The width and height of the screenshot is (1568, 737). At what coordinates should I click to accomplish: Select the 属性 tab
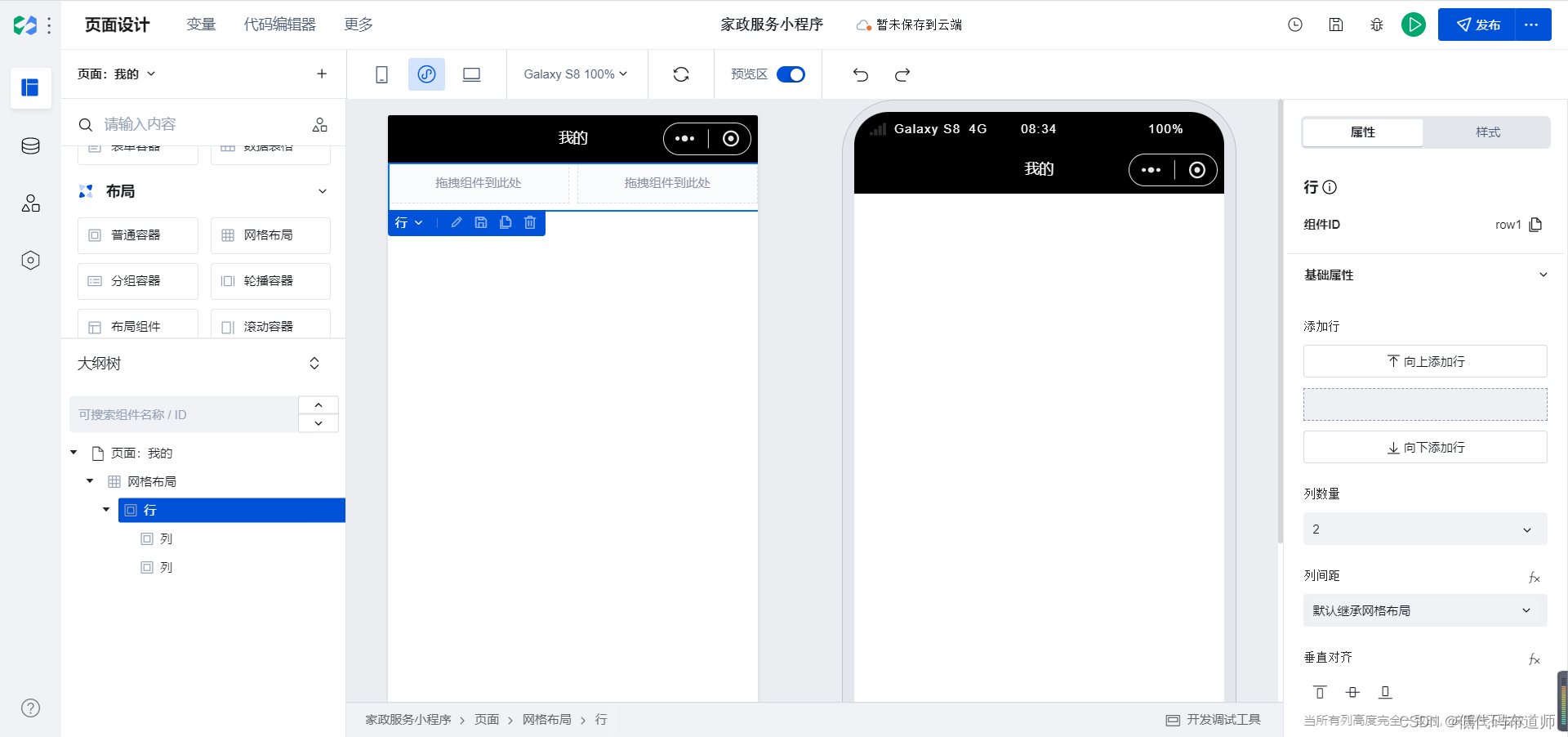pyautogui.click(x=1363, y=132)
